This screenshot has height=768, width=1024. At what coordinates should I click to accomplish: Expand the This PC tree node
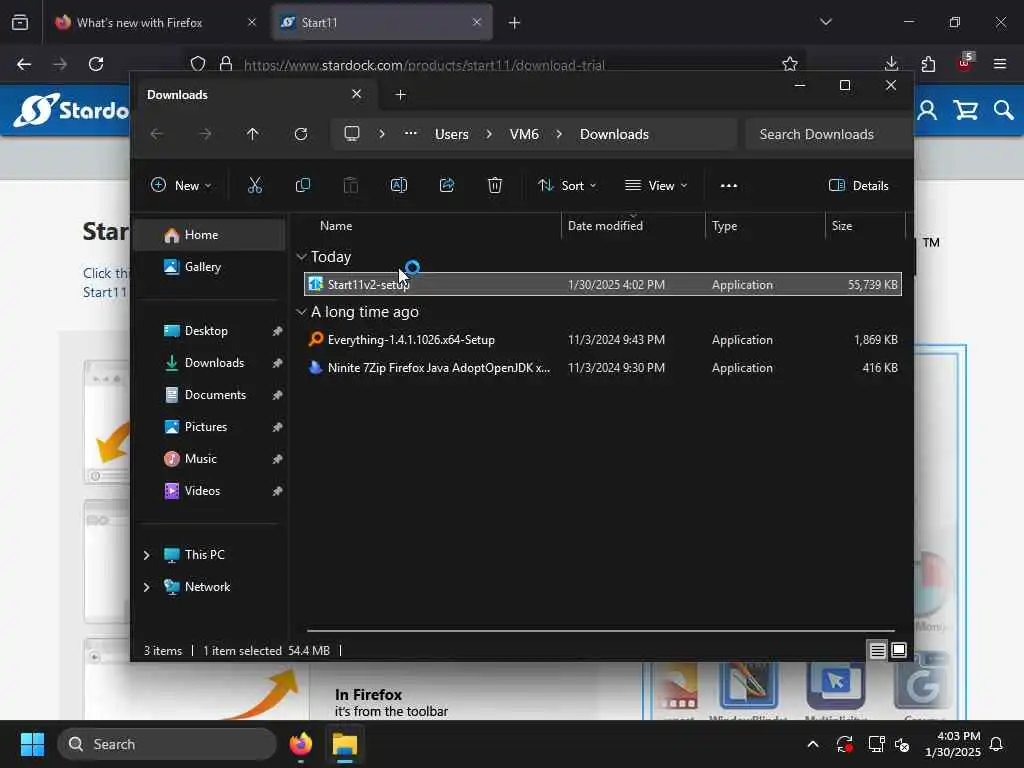tap(146, 555)
